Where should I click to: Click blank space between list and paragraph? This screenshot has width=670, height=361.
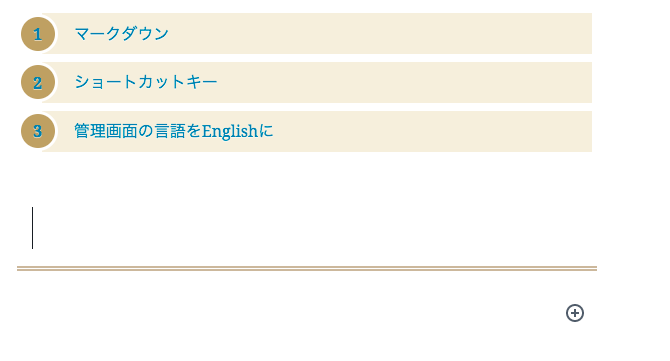[307, 176]
